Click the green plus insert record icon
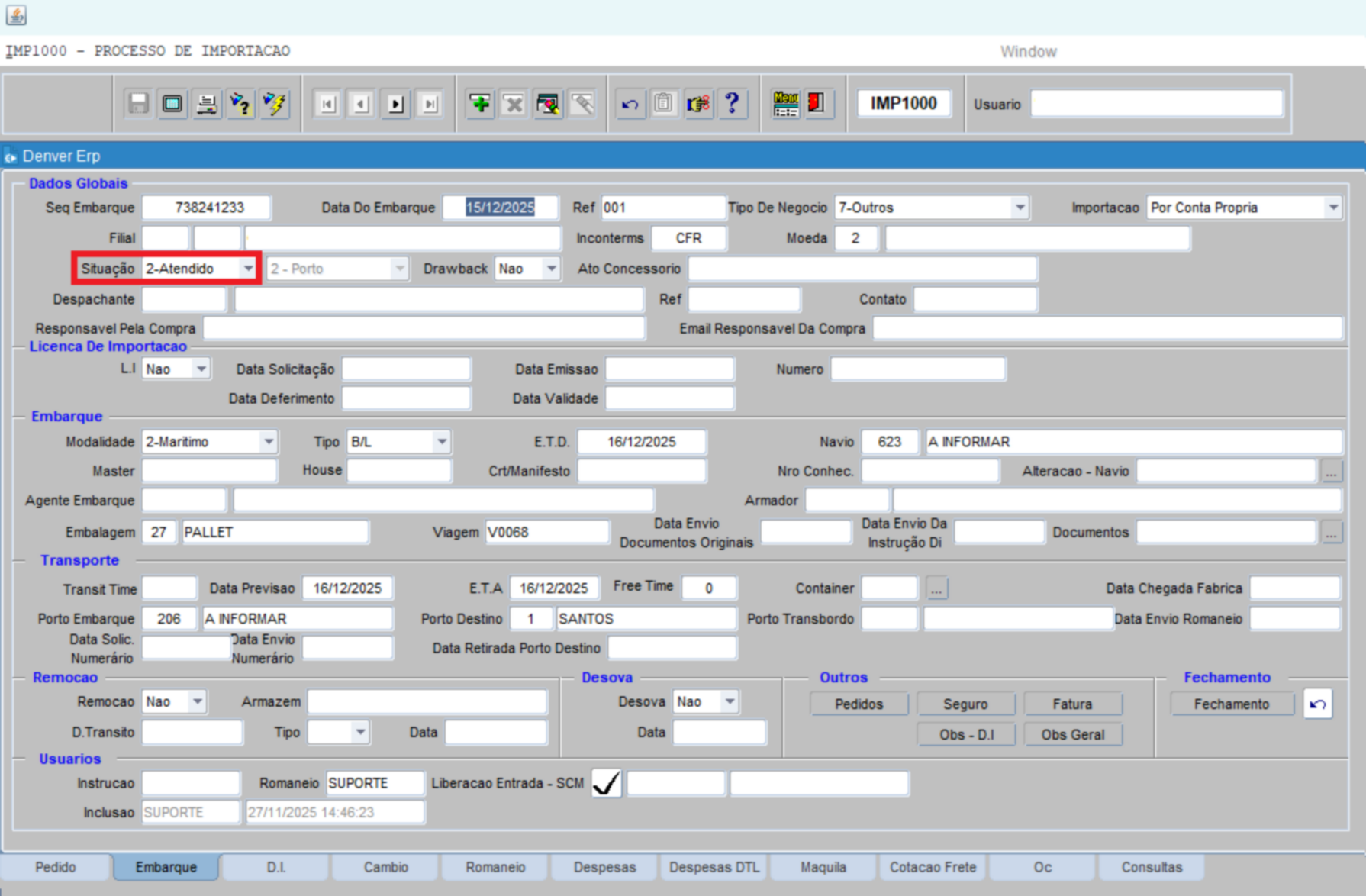The image size is (1366, 896). 480,104
